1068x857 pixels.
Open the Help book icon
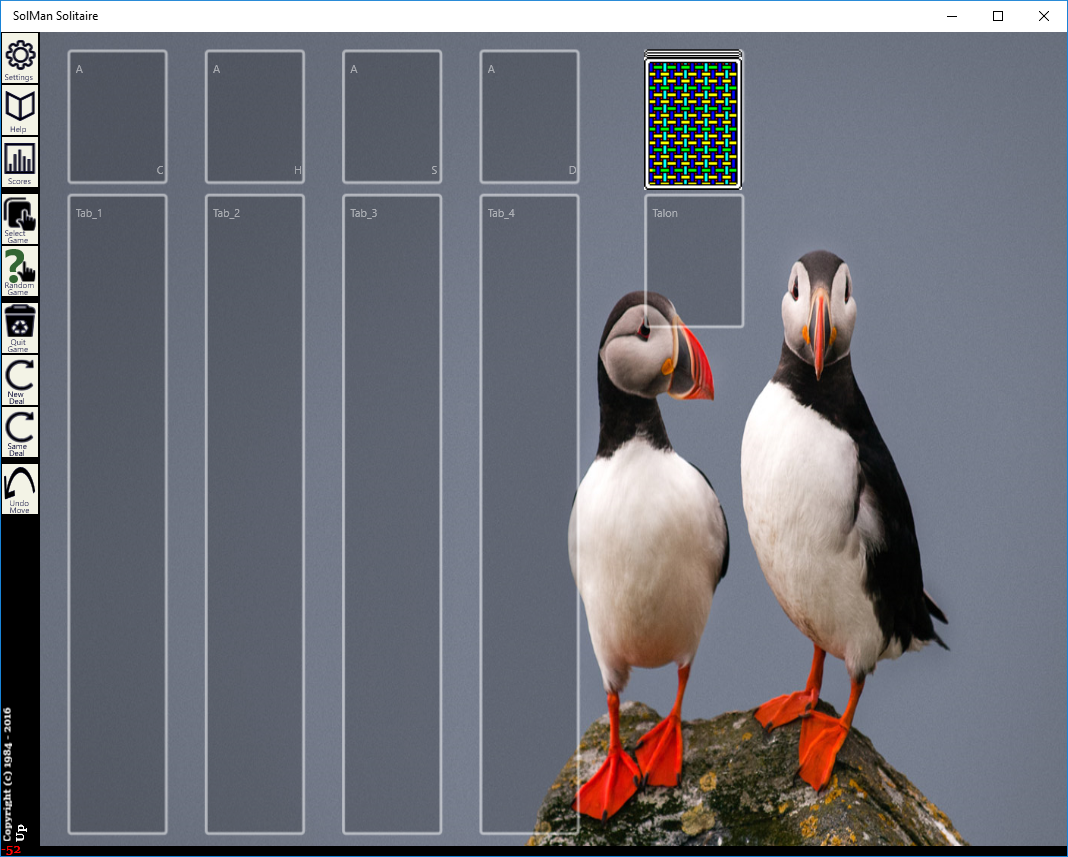(x=19, y=110)
